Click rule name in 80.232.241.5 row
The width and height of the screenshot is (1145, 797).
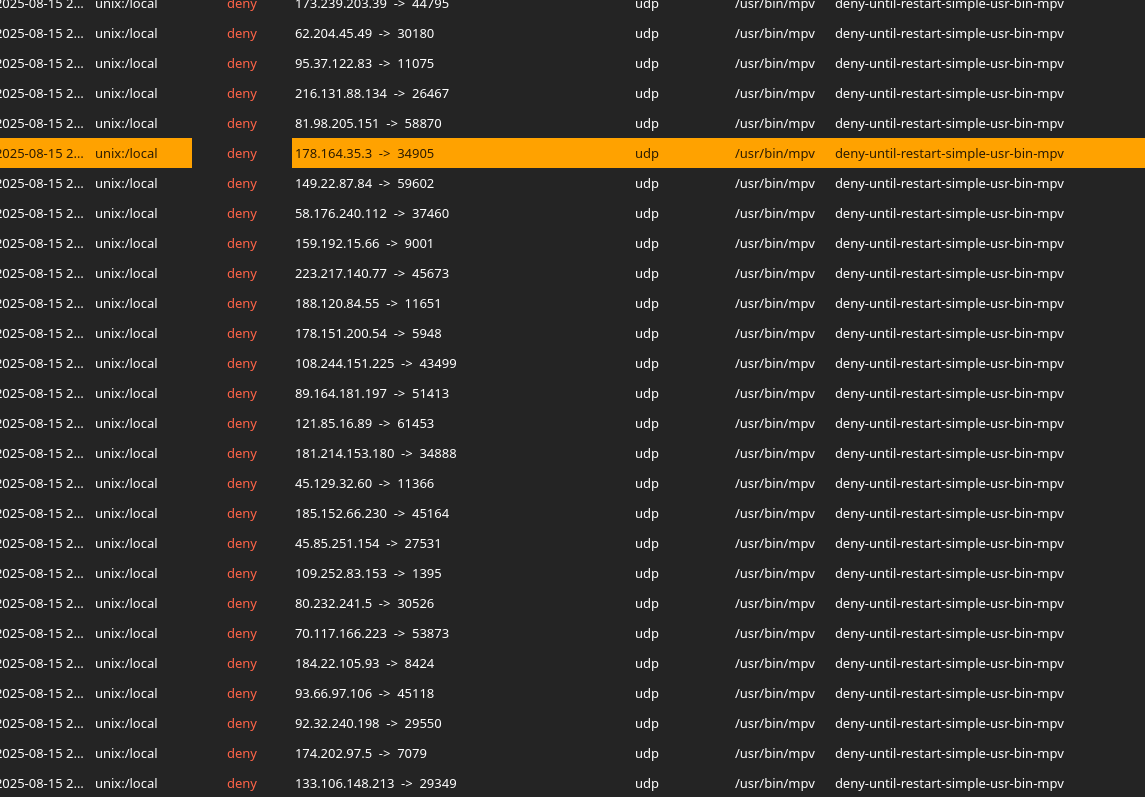point(949,603)
